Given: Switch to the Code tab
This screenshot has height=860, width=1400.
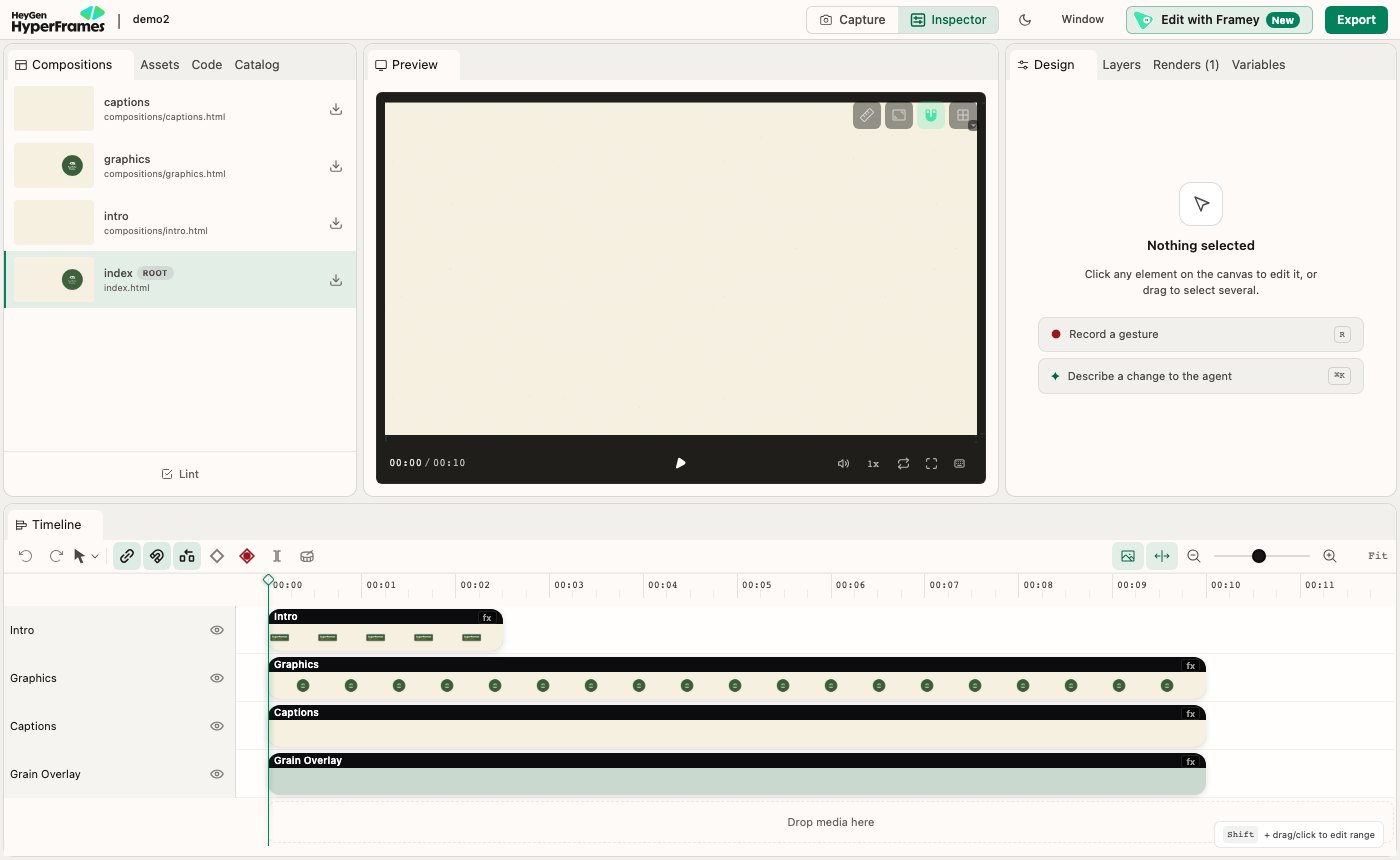Looking at the screenshot, I should point(207,65).
